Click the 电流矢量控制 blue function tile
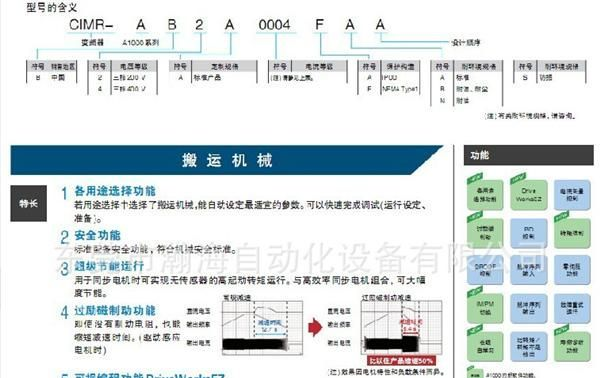This screenshot has width=600, height=378. pos(572,194)
